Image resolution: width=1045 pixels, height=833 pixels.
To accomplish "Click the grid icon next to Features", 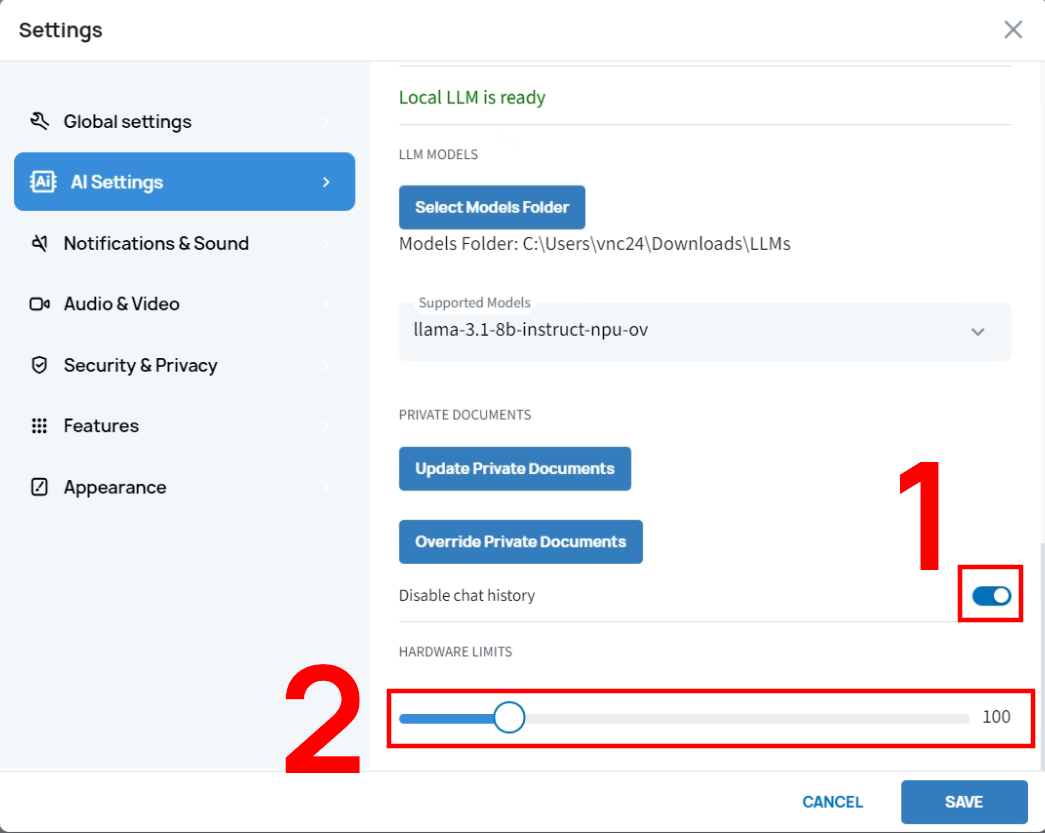I will tap(40, 426).
